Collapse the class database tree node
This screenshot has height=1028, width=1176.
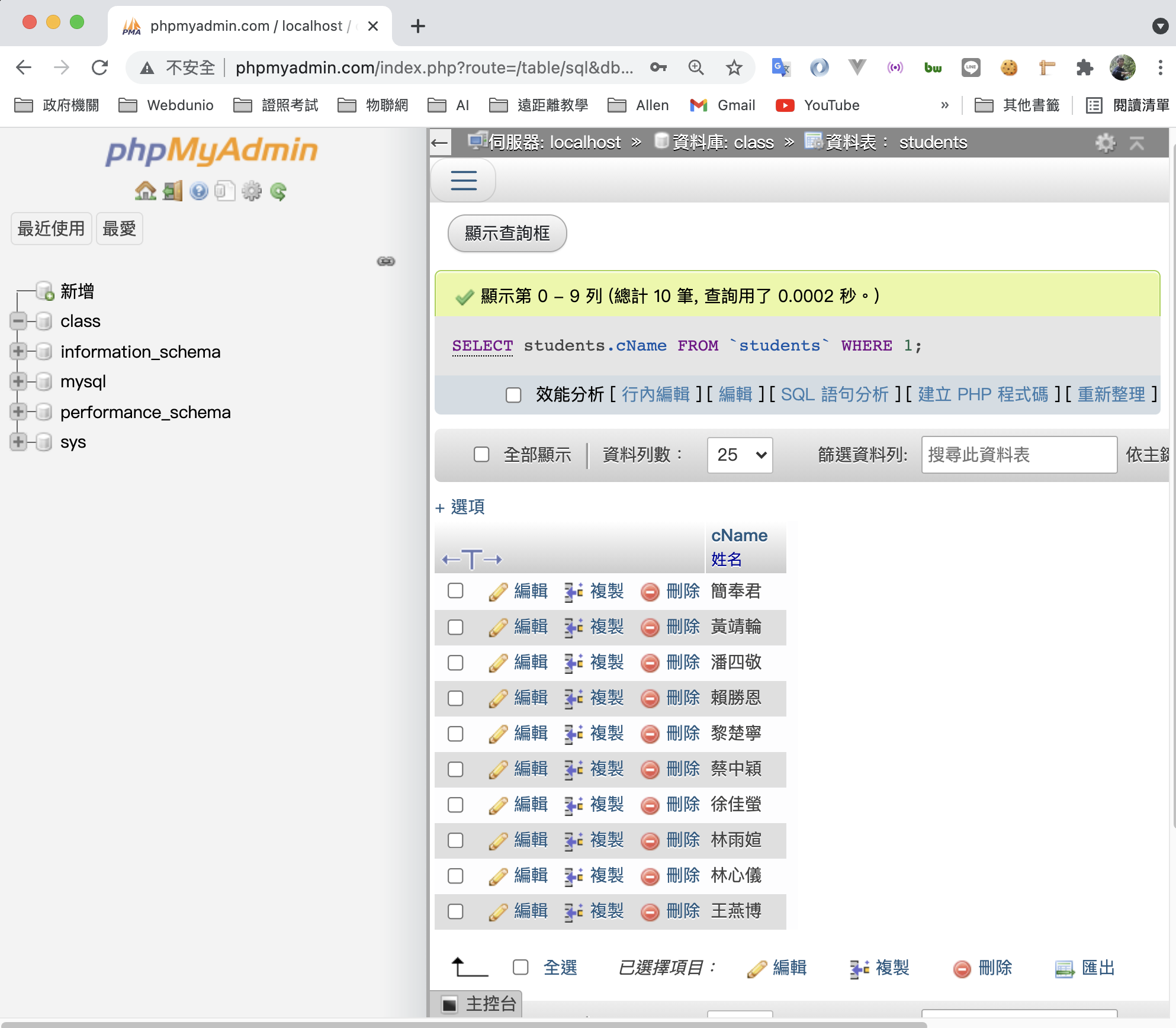click(18, 321)
